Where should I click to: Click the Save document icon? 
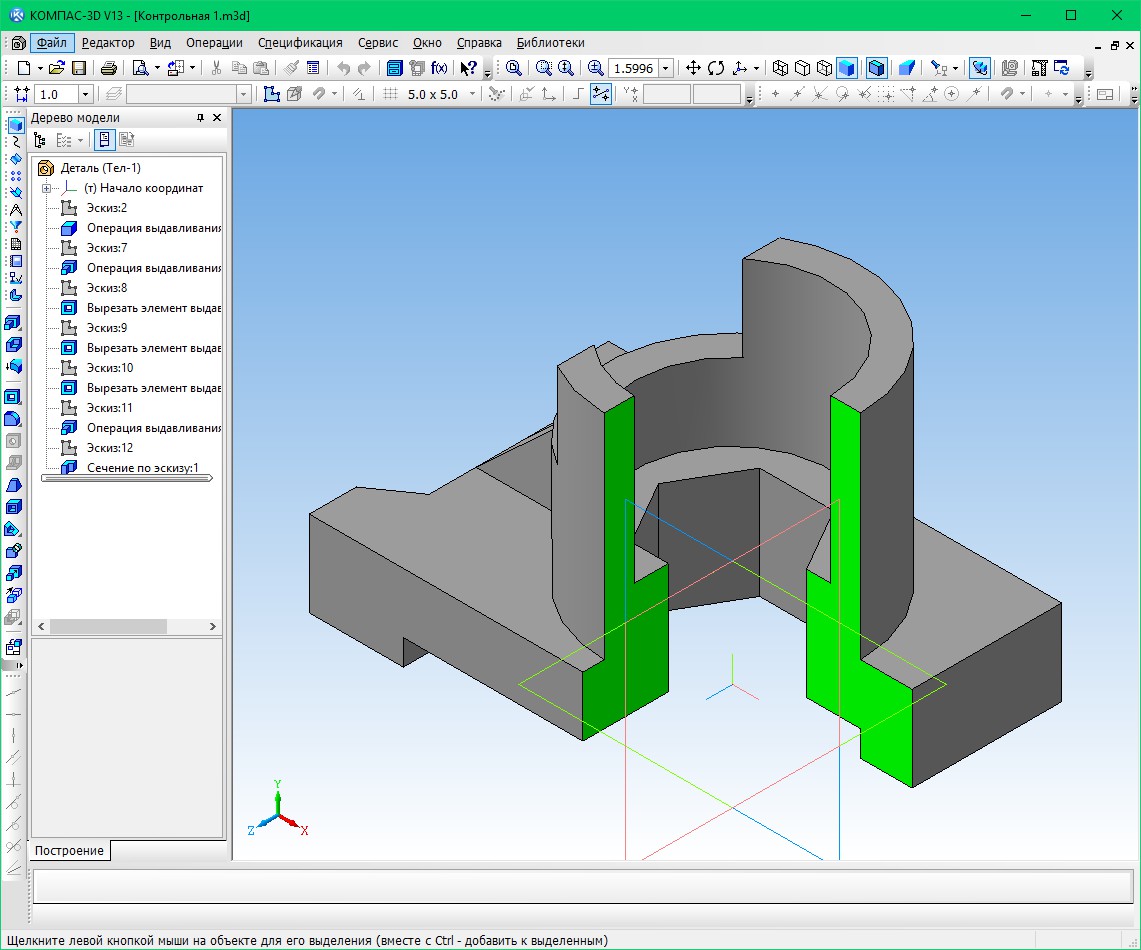point(78,68)
